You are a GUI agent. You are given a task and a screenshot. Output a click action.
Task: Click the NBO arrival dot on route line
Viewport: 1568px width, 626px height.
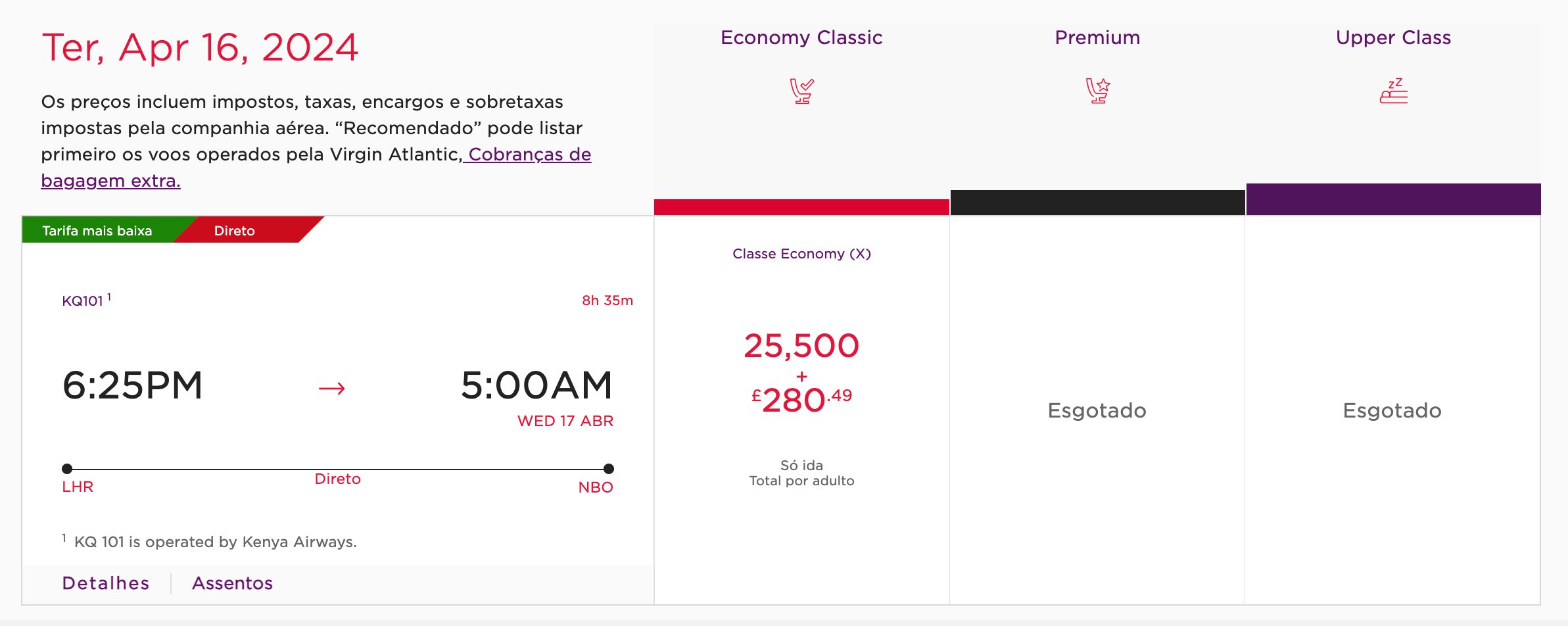coord(609,469)
